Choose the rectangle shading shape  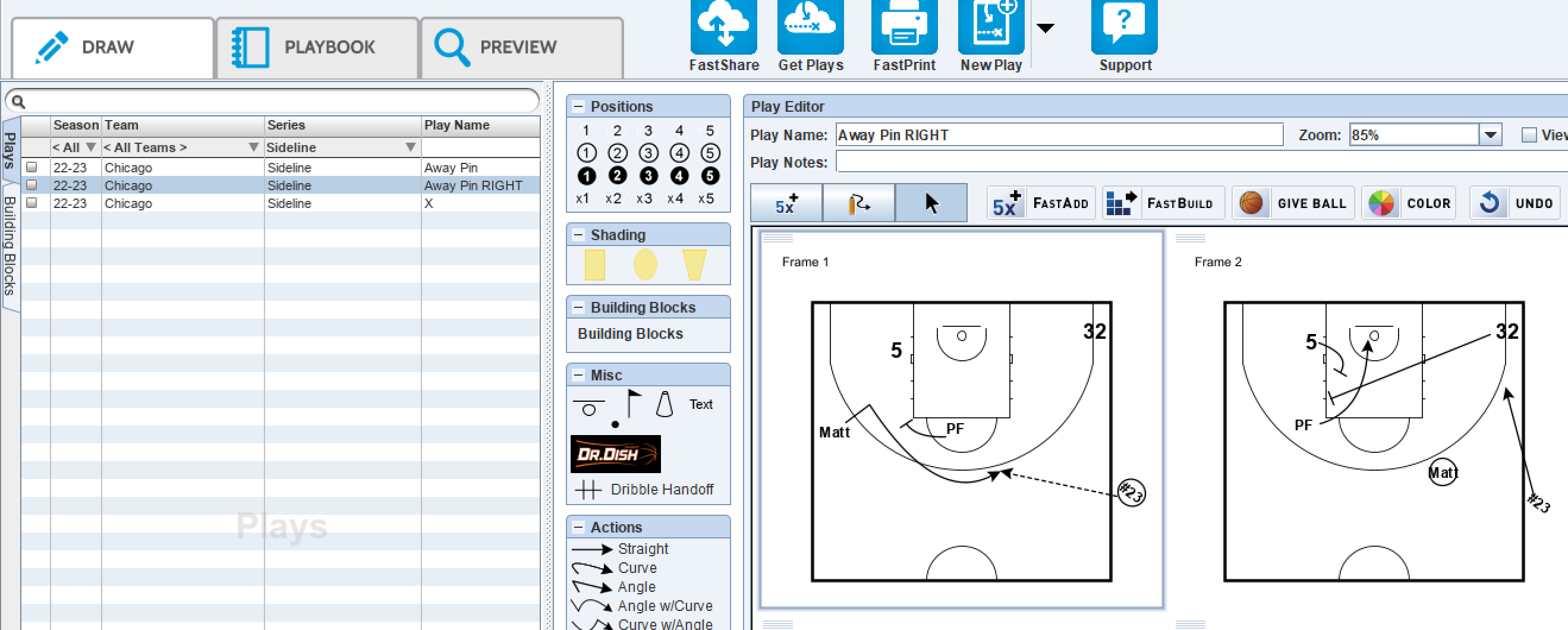click(x=595, y=265)
